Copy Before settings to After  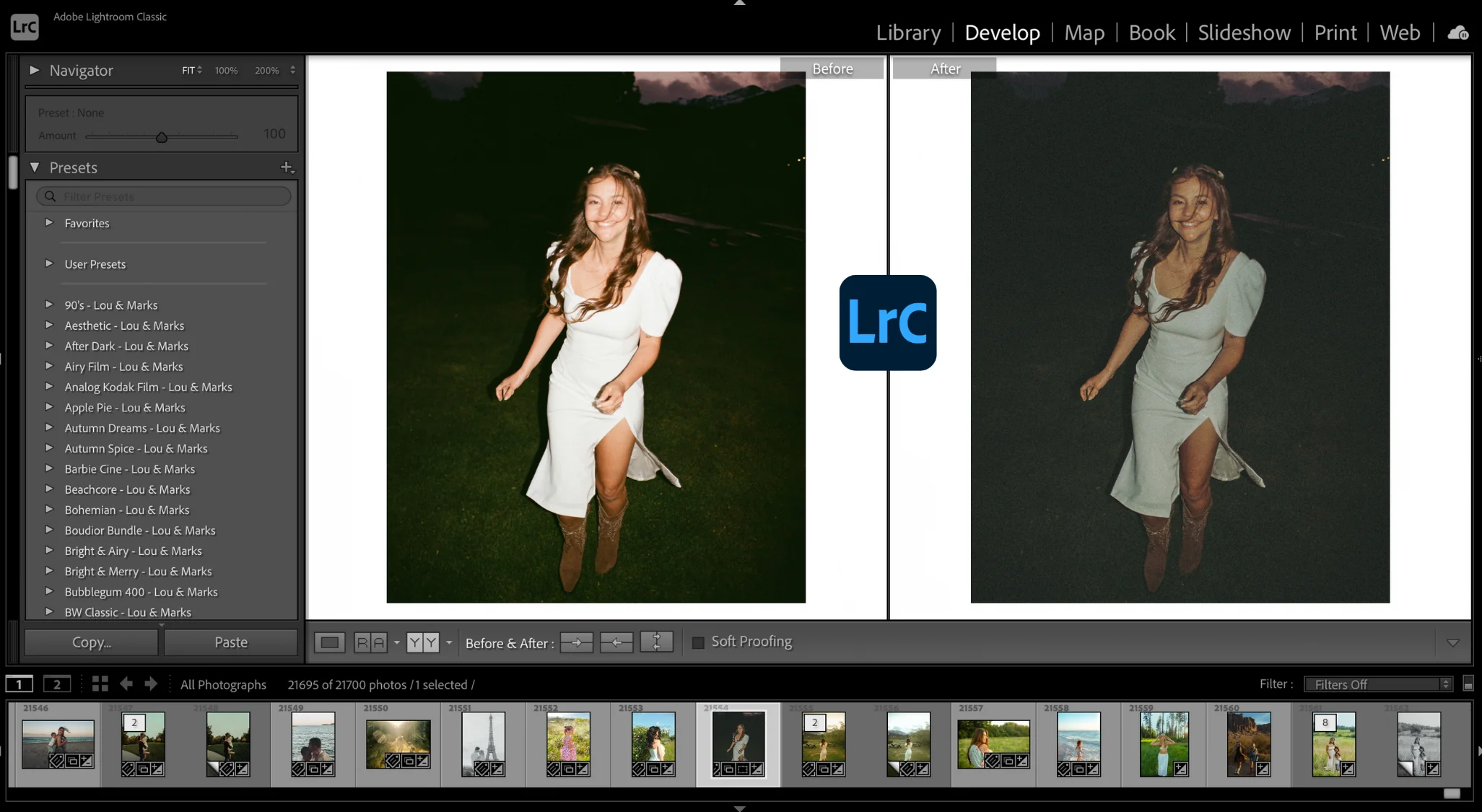(x=576, y=642)
